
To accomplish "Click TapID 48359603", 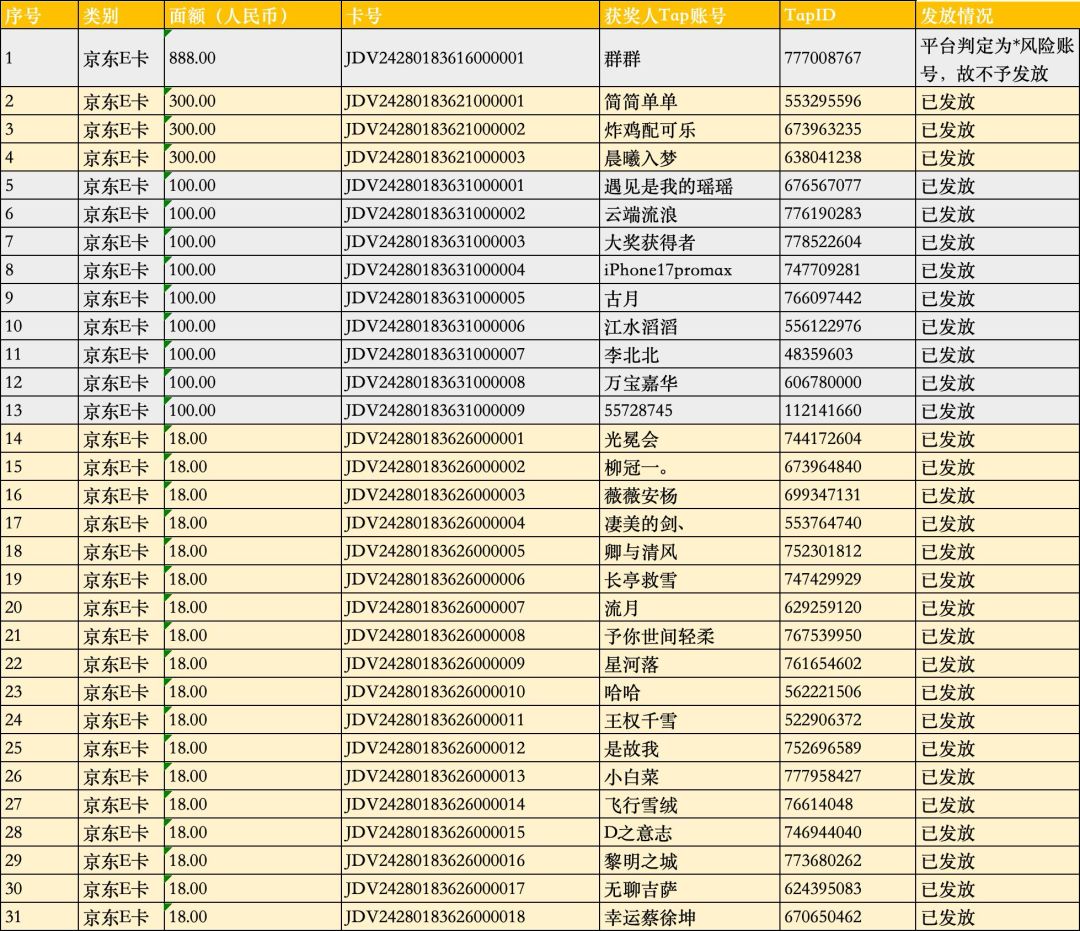I will pos(818,355).
